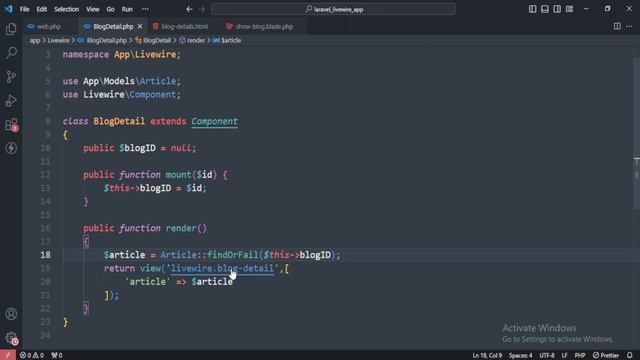640x360 pixels.
Task: Open notifications bell in status bar
Action: [x=630, y=355]
